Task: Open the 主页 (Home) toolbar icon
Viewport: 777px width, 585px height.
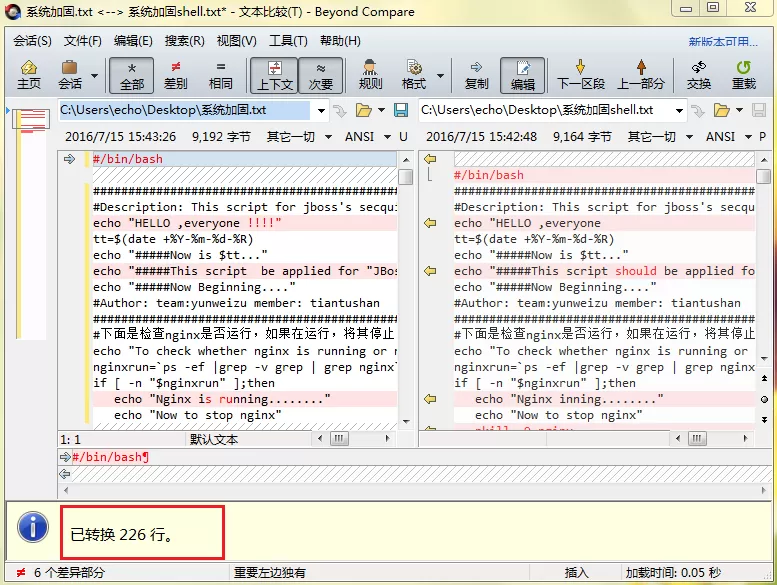Action: coord(29,75)
